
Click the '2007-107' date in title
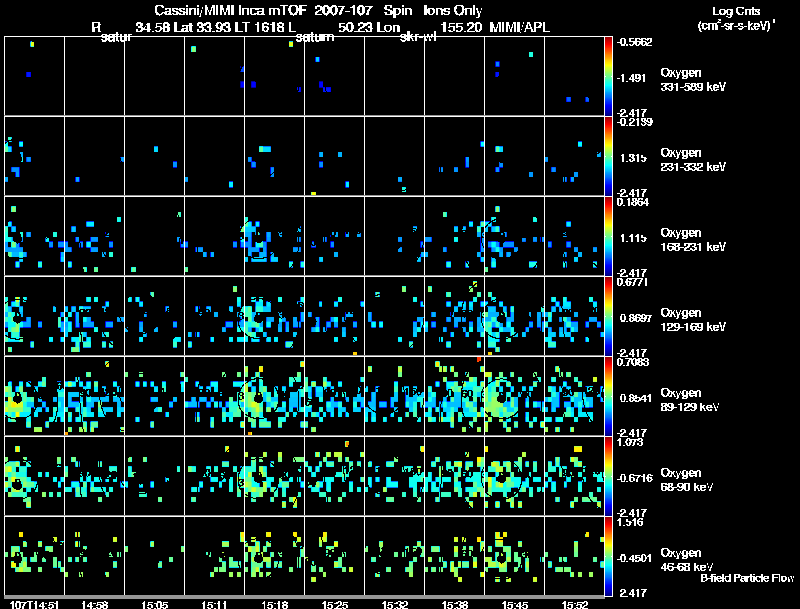pos(343,11)
